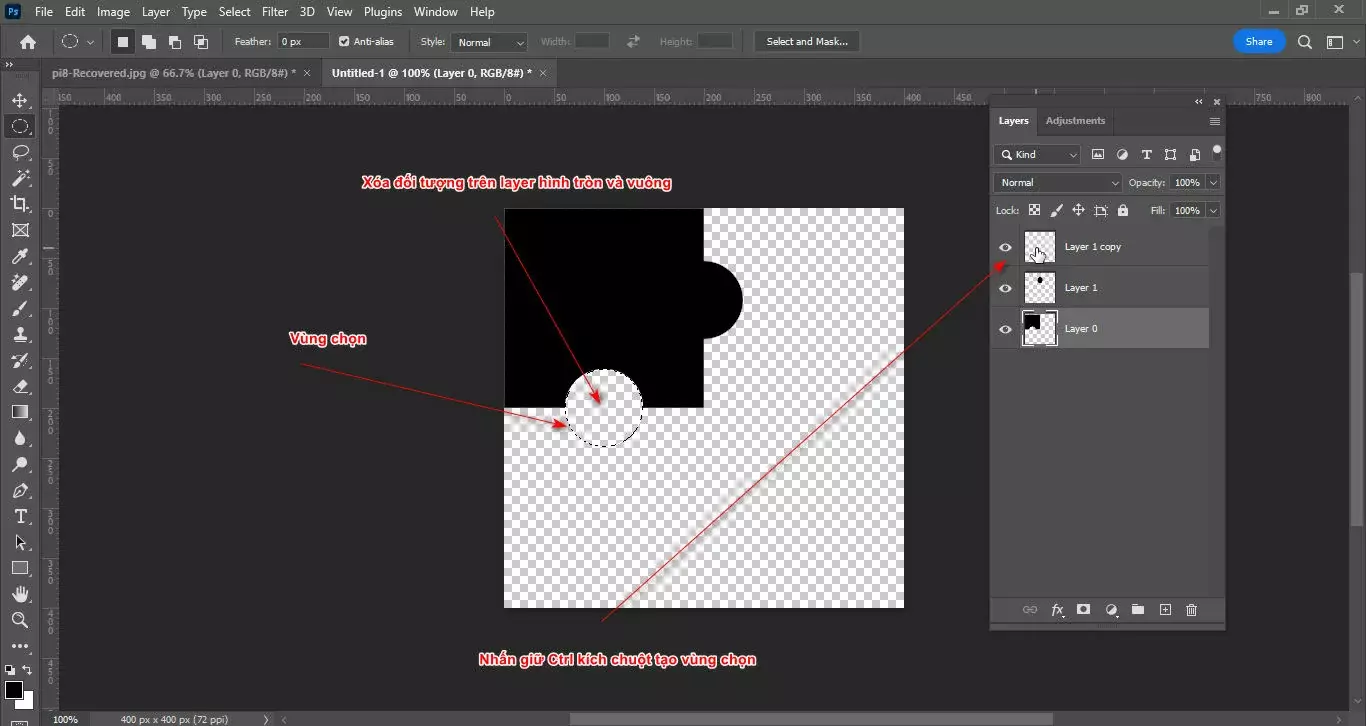Switch to the Adjustments tab
The height and width of the screenshot is (726, 1366).
click(x=1075, y=120)
